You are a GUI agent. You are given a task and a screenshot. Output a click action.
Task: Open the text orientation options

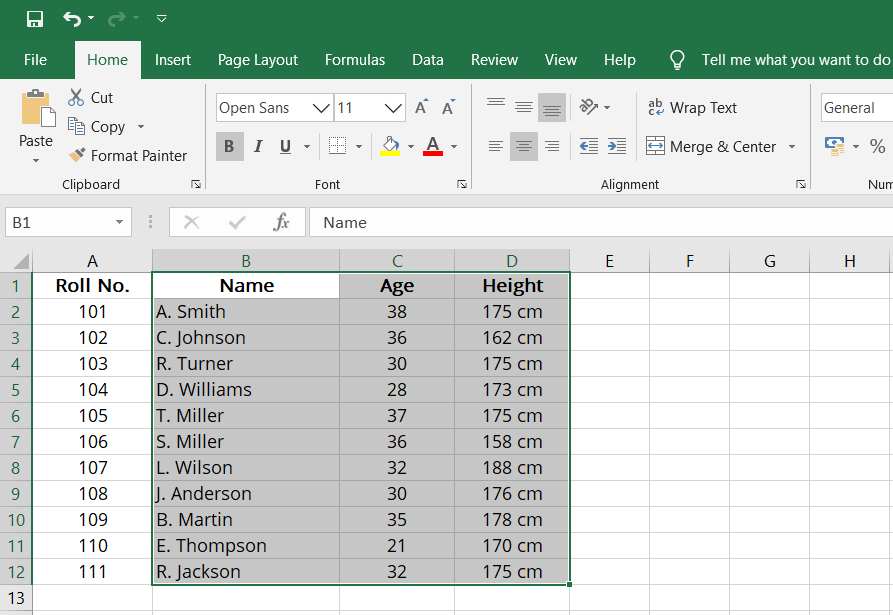click(594, 106)
